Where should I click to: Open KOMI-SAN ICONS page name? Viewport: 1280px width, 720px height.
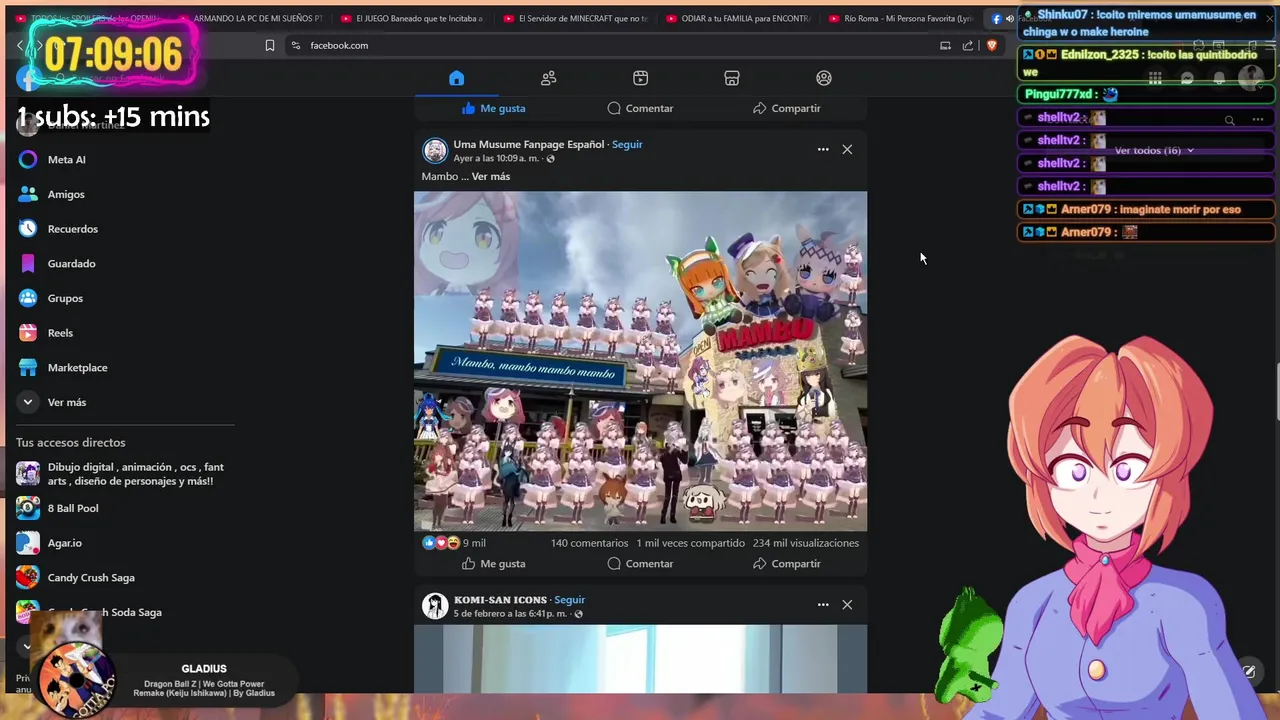500,600
